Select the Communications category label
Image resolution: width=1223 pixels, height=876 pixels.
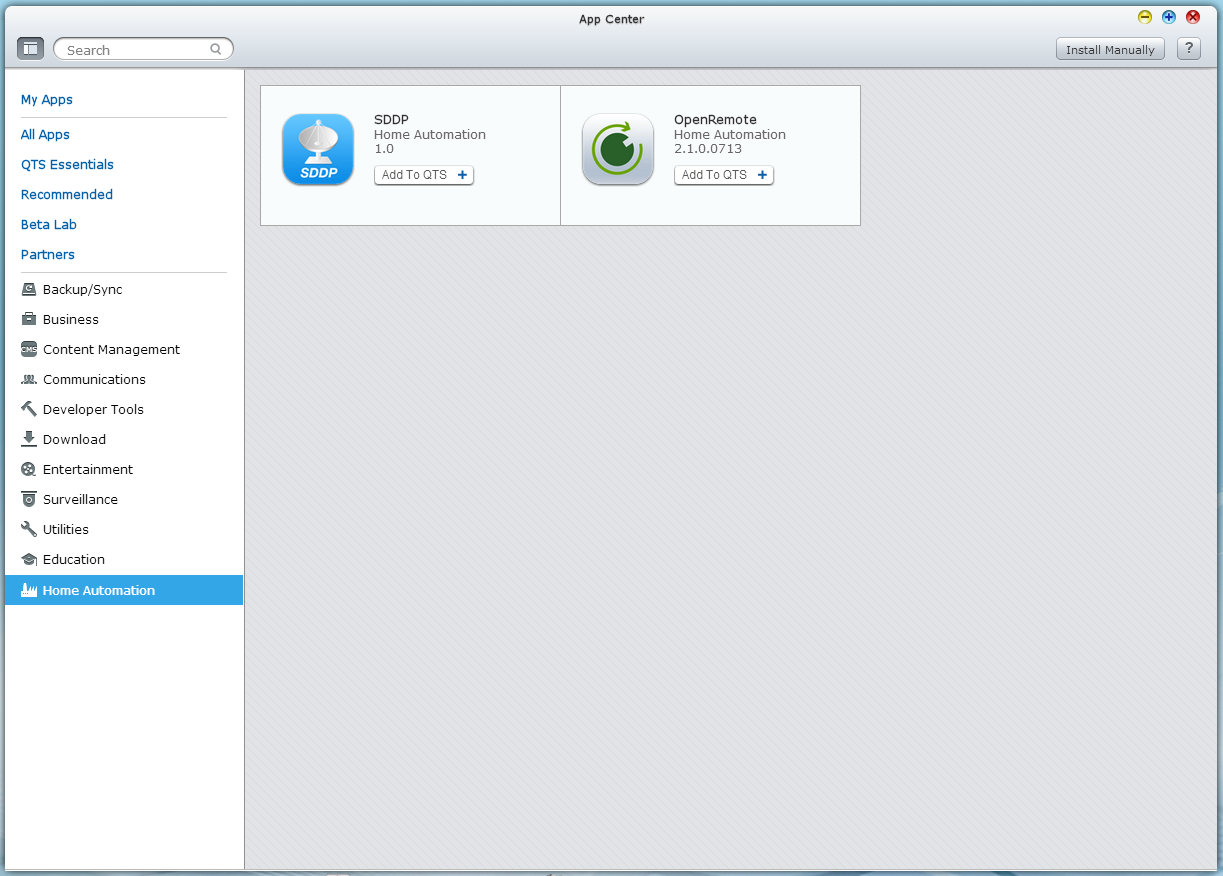tap(94, 379)
